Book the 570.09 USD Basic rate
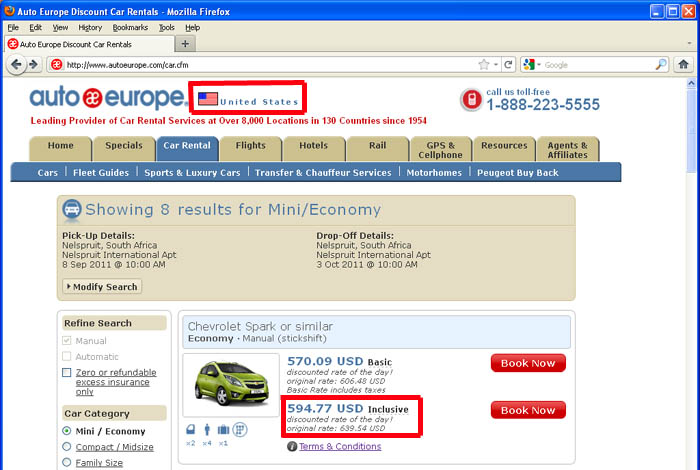This screenshot has width=700, height=470. [528, 363]
